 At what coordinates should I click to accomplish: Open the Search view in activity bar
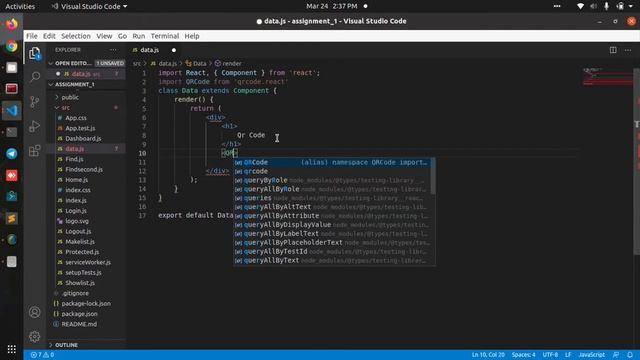pos(35,77)
